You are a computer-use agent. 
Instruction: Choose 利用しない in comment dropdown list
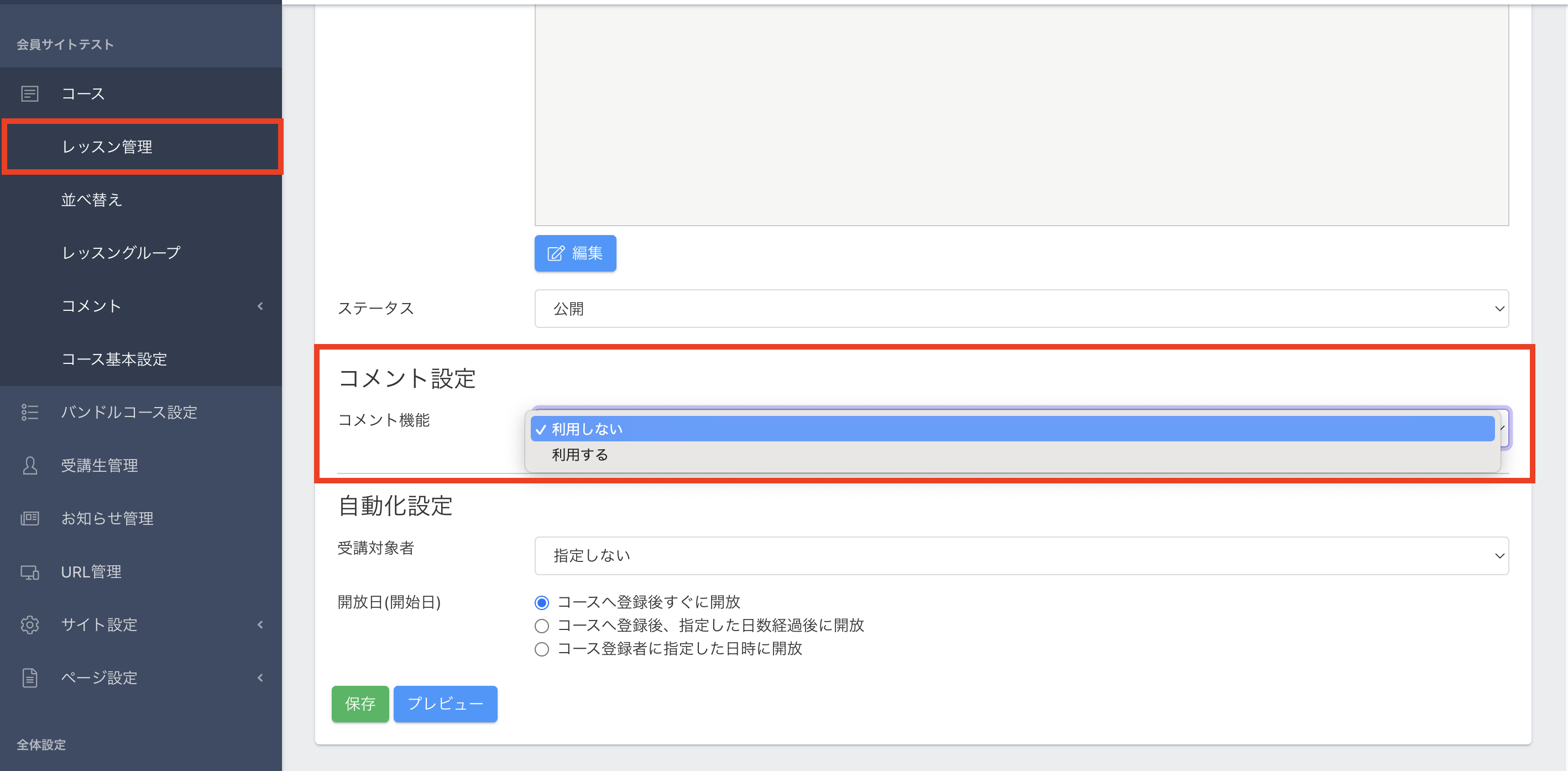[587, 429]
